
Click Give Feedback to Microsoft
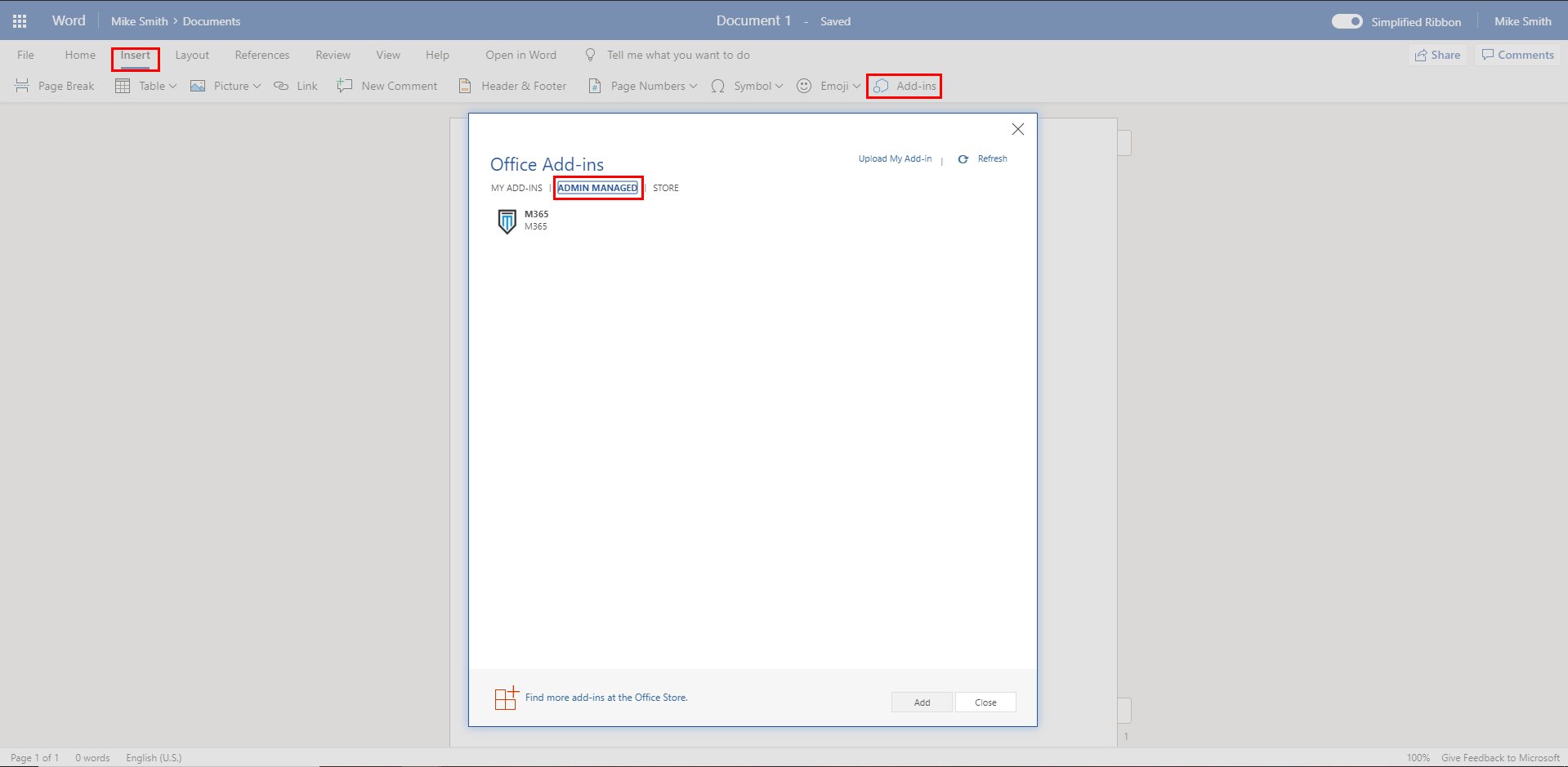pos(1500,758)
